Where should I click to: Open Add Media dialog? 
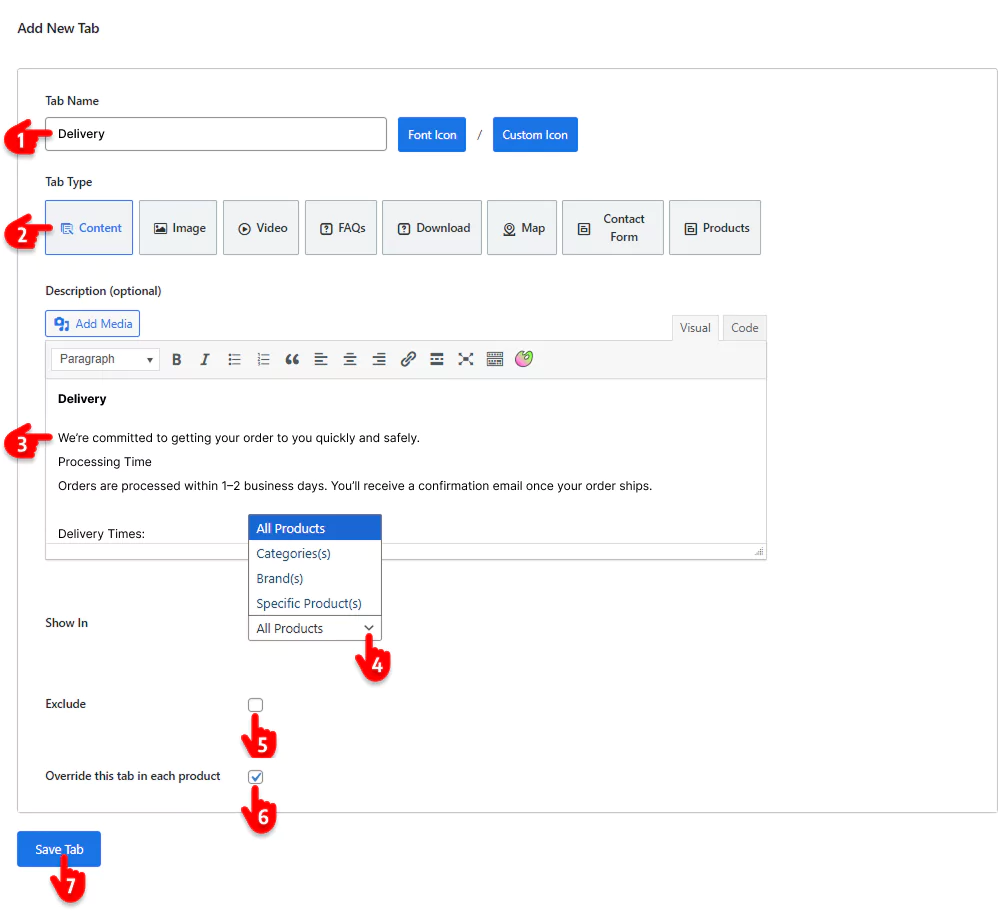click(x=93, y=323)
